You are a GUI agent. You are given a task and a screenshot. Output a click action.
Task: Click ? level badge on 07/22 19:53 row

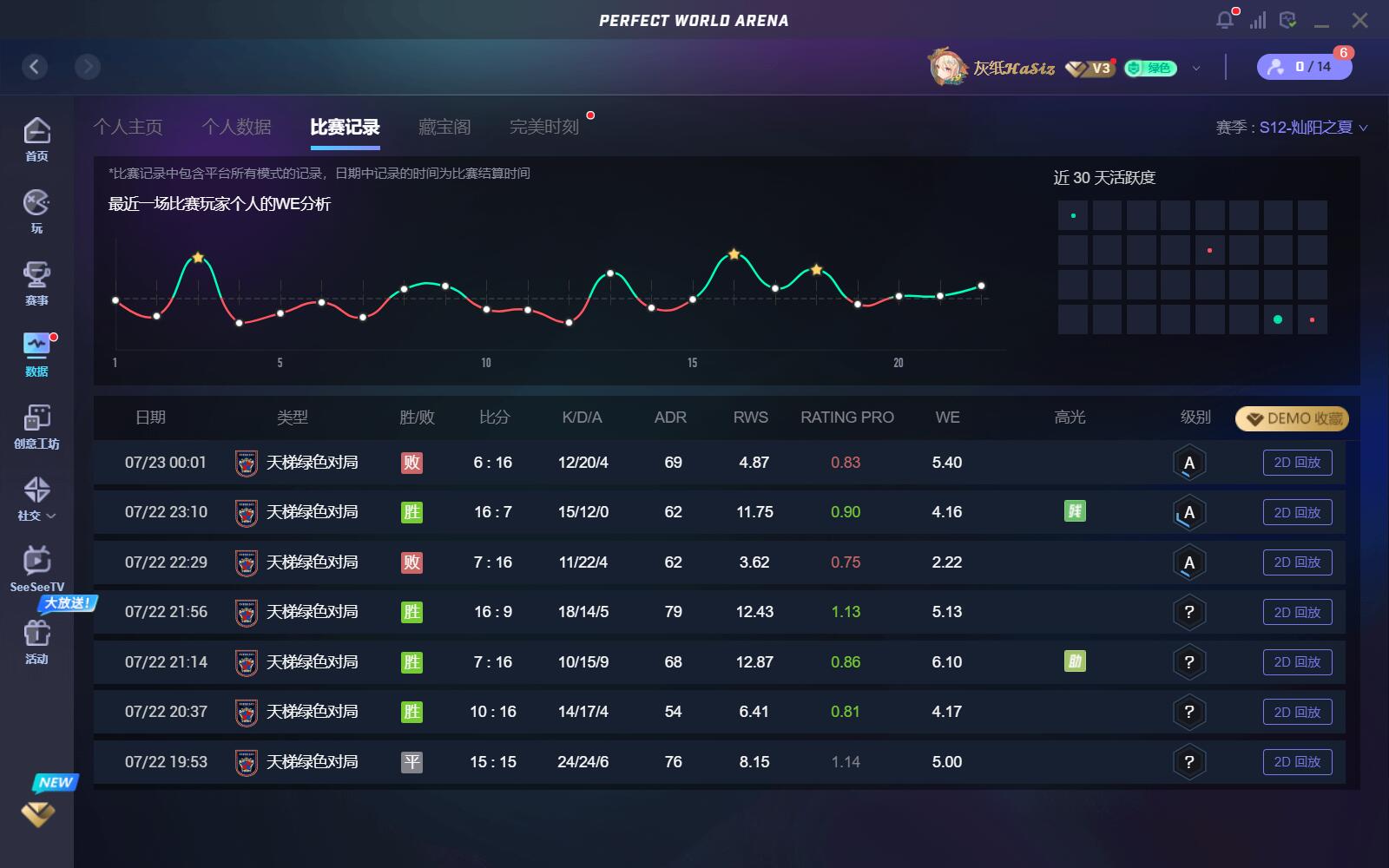pos(1189,762)
